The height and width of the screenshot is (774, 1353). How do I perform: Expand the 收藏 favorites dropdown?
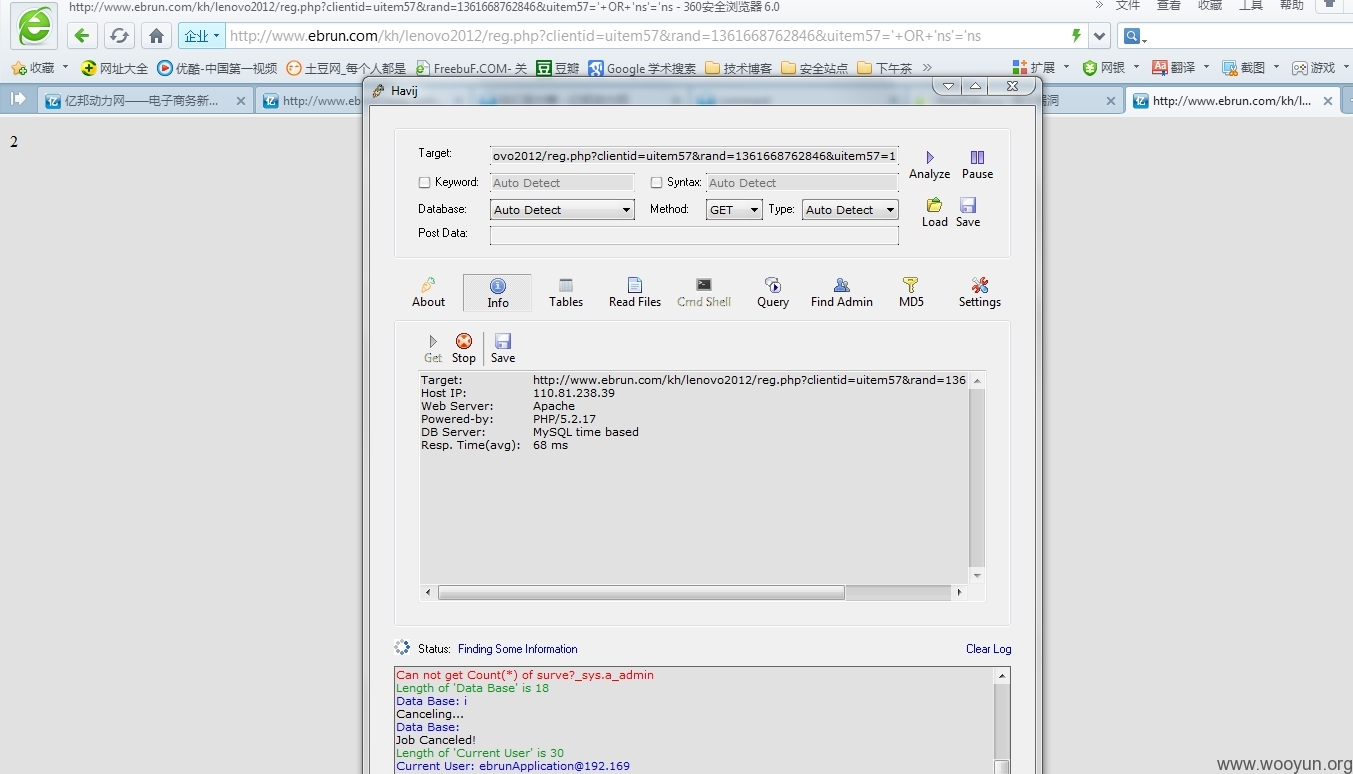pyautogui.click(x=66, y=67)
